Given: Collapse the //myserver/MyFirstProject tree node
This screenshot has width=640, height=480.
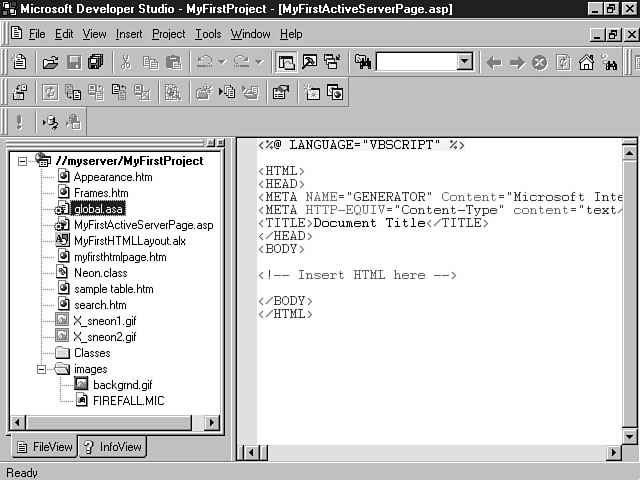Looking at the screenshot, I should pos(23,160).
